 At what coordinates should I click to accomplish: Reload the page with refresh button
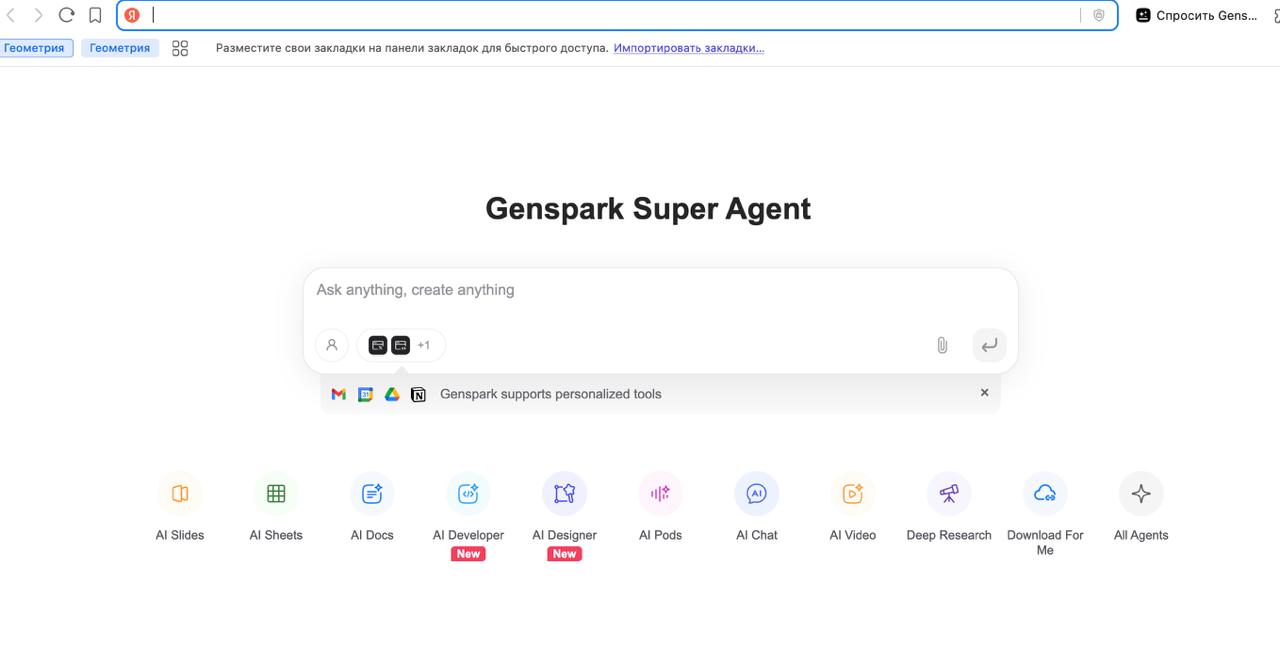click(x=66, y=15)
